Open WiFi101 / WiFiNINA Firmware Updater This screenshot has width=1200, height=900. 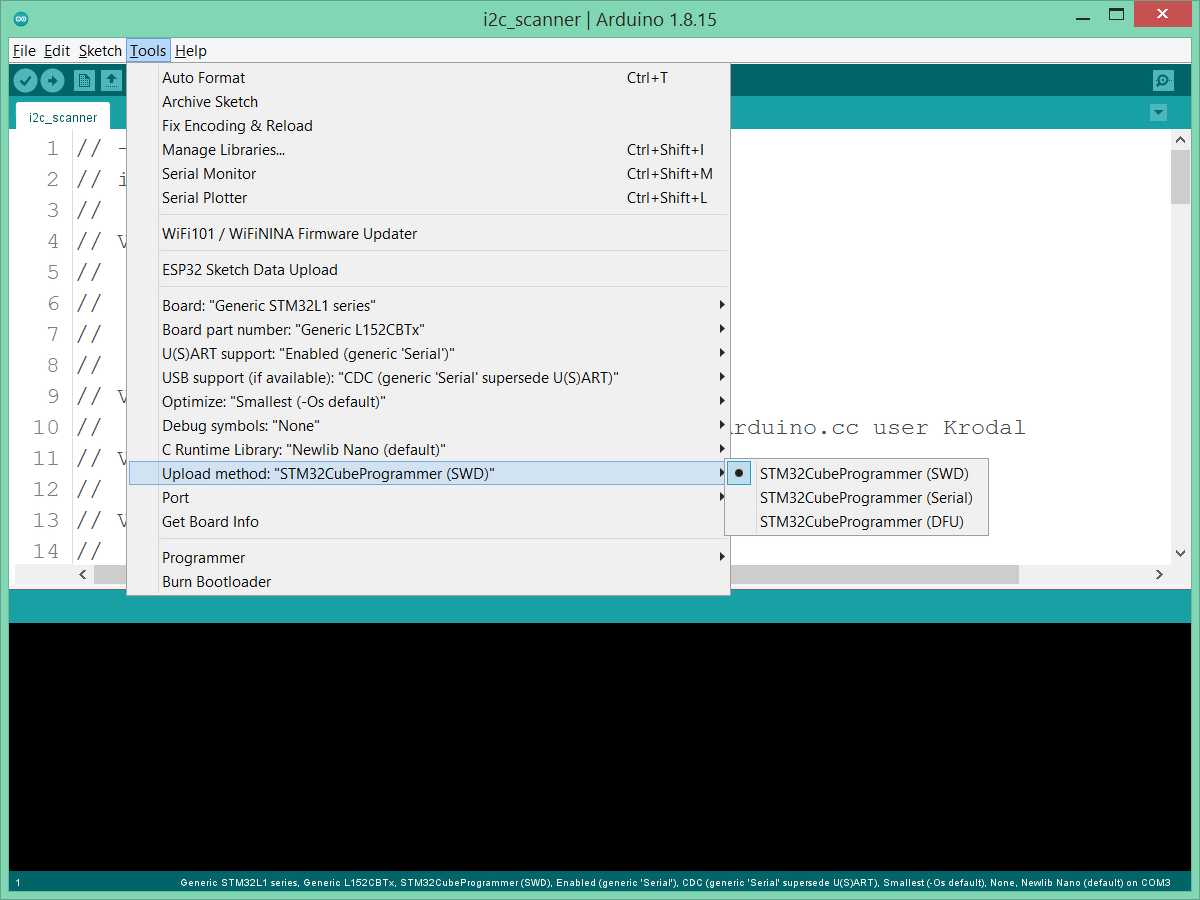[x=429, y=234]
